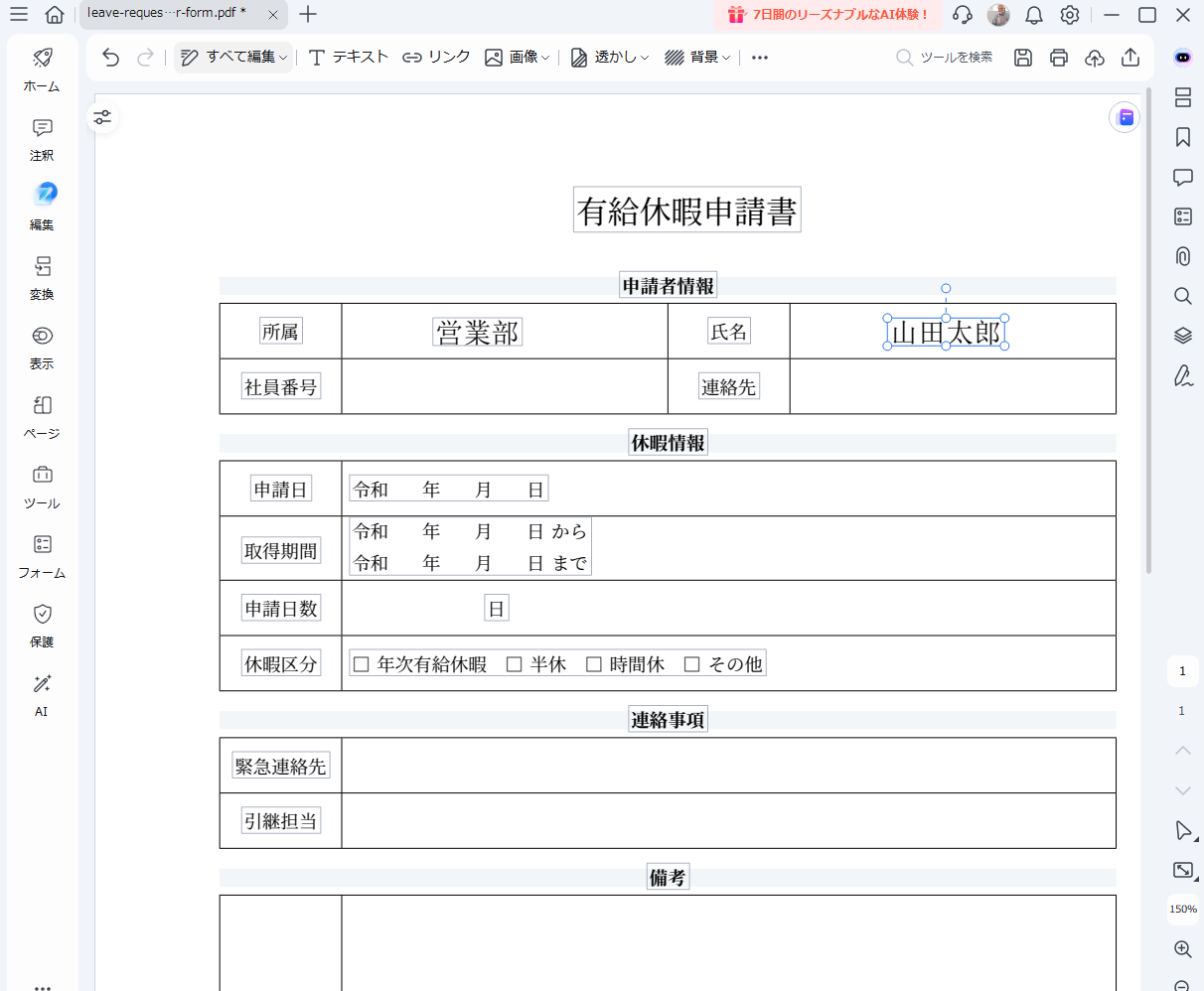Open the AI sidebar item
1204x991 pixels.
(42, 695)
